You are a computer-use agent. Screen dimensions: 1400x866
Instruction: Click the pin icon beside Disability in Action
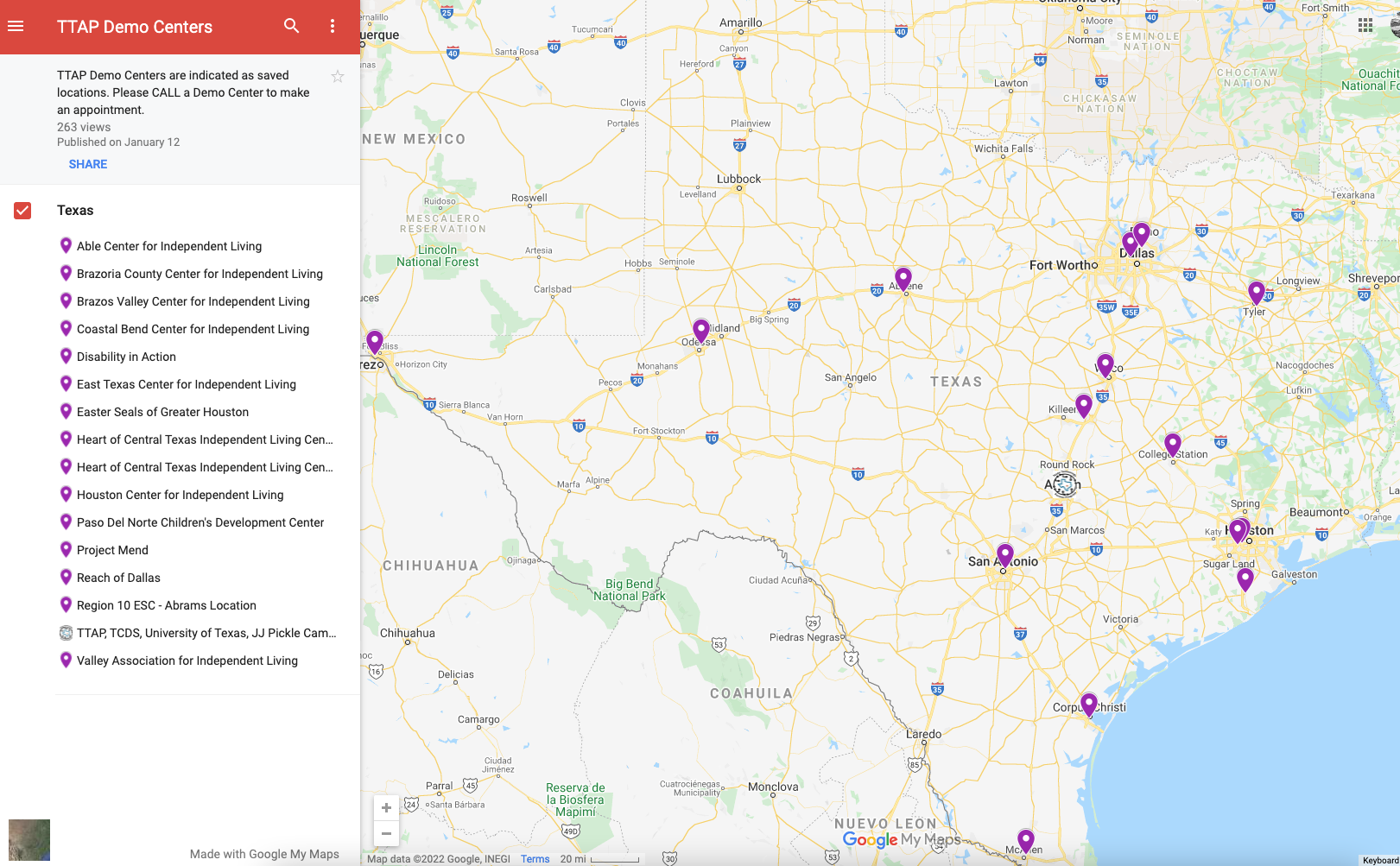(x=67, y=356)
